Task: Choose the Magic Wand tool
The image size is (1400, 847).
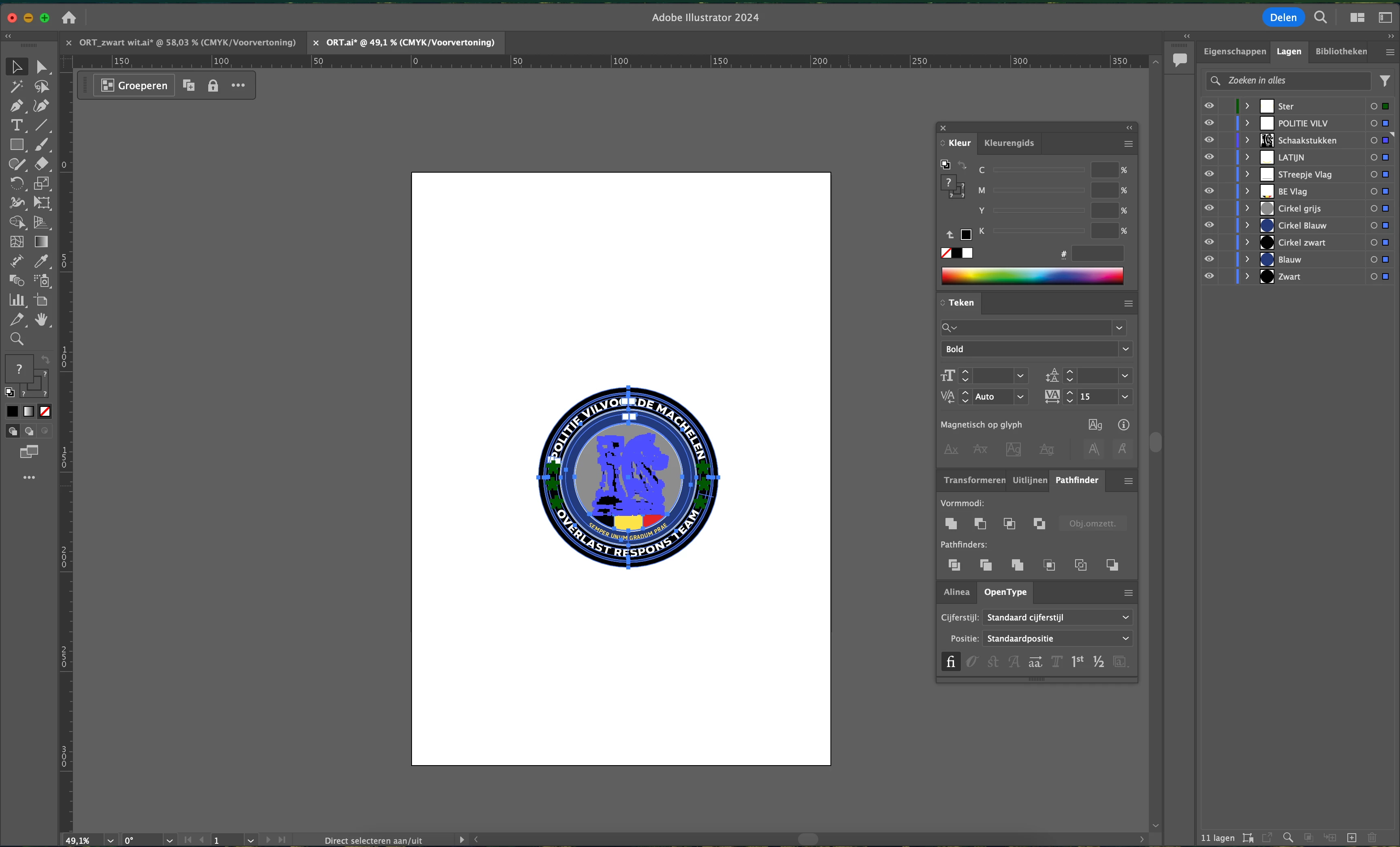Action: click(x=16, y=86)
